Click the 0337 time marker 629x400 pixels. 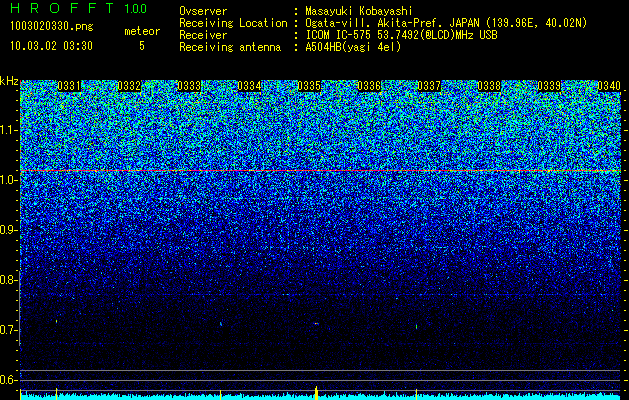pyautogui.click(x=429, y=86)
